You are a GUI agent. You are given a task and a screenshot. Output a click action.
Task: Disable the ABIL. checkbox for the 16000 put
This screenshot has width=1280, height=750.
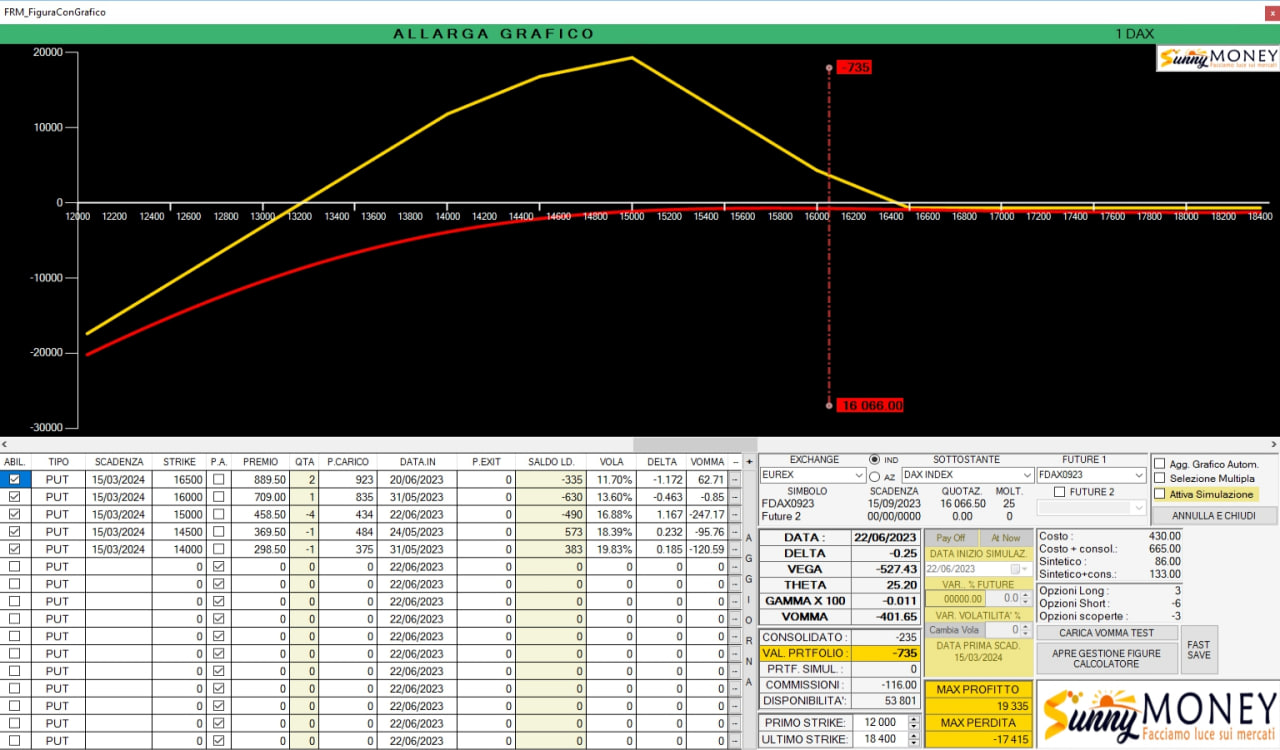14,497
